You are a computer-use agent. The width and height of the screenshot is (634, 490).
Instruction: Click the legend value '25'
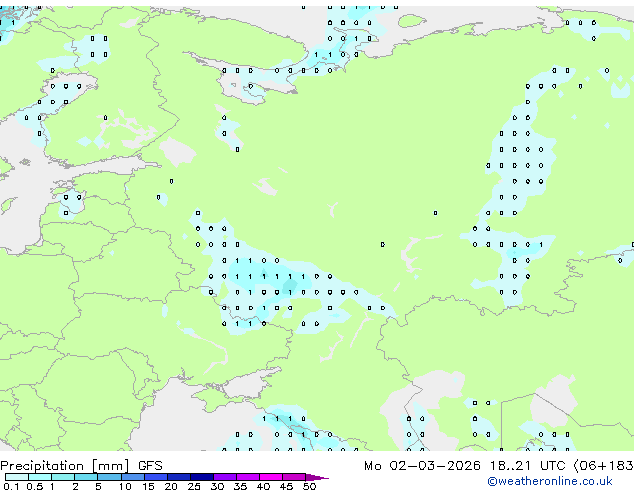pos(194,486)
